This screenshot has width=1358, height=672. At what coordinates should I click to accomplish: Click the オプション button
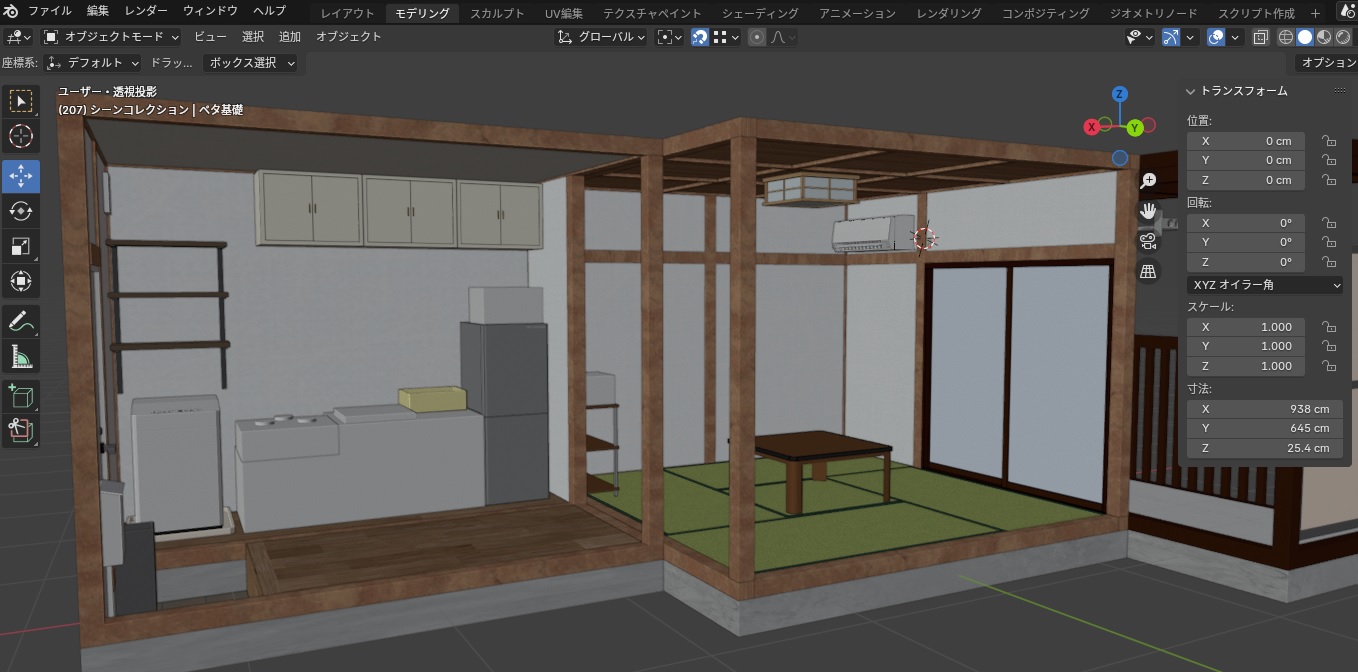point(1327,63)
